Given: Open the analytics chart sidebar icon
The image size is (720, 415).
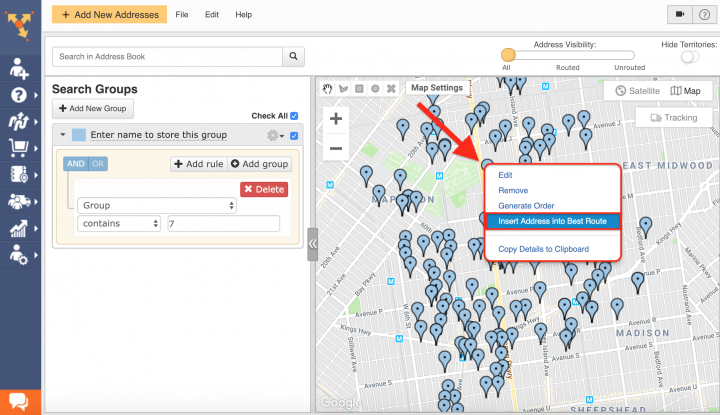Looking at the screenshot, I should [x=19, y=228].
